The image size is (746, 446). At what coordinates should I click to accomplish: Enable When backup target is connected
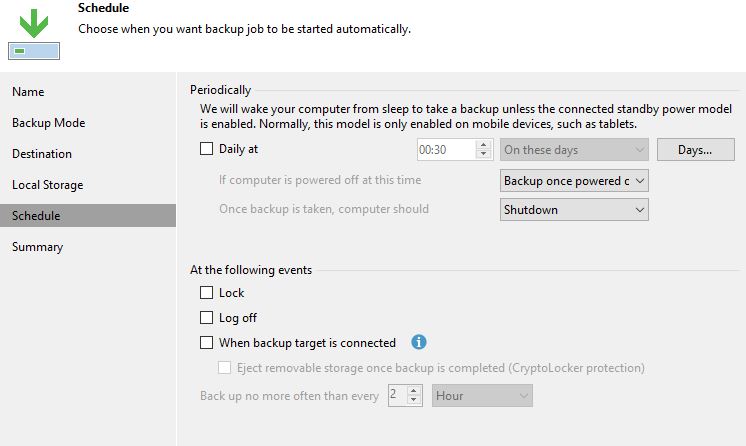pyautogui.click(x=207, y=343)
